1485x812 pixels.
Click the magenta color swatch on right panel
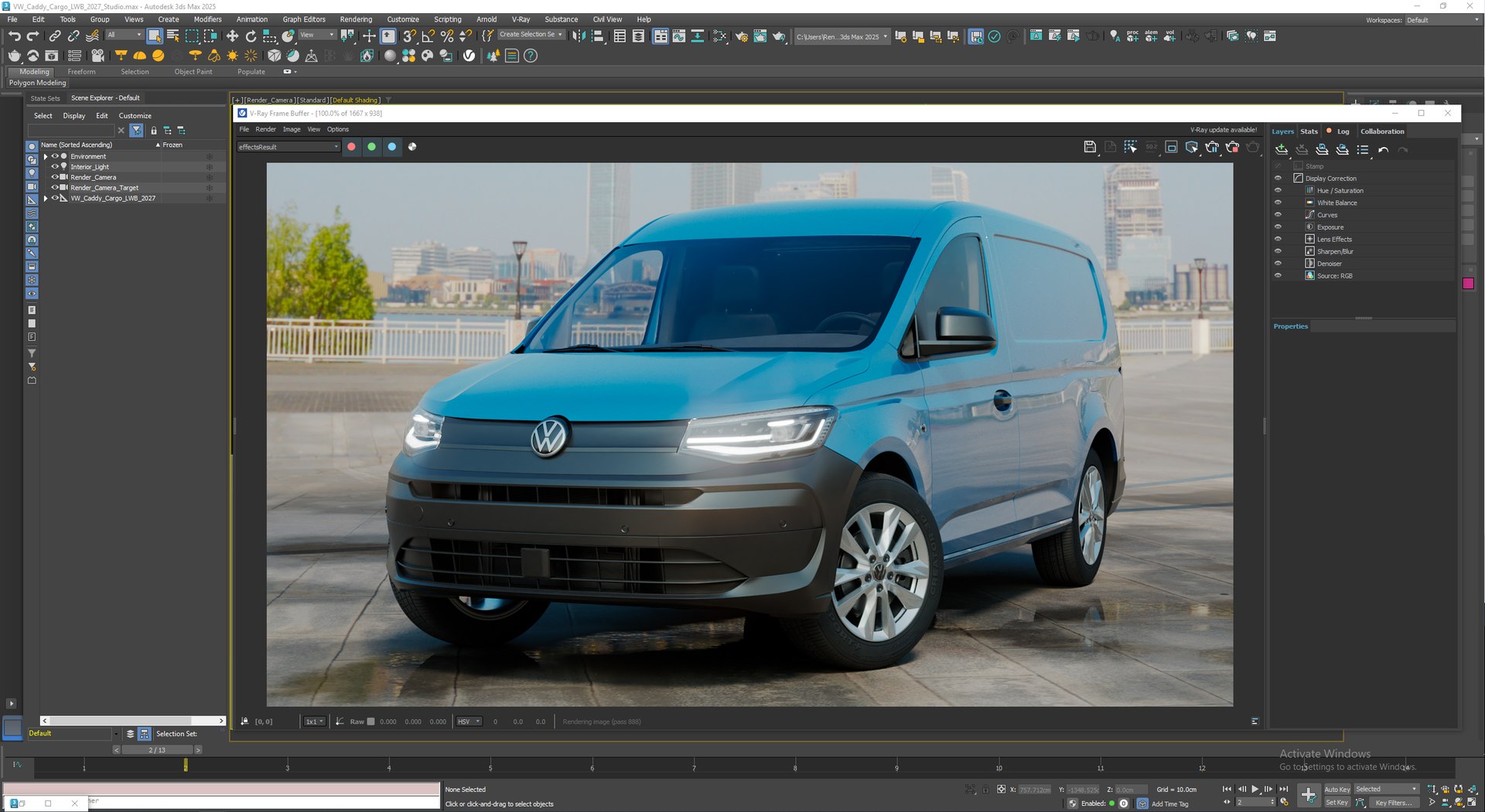point(1468,284)
